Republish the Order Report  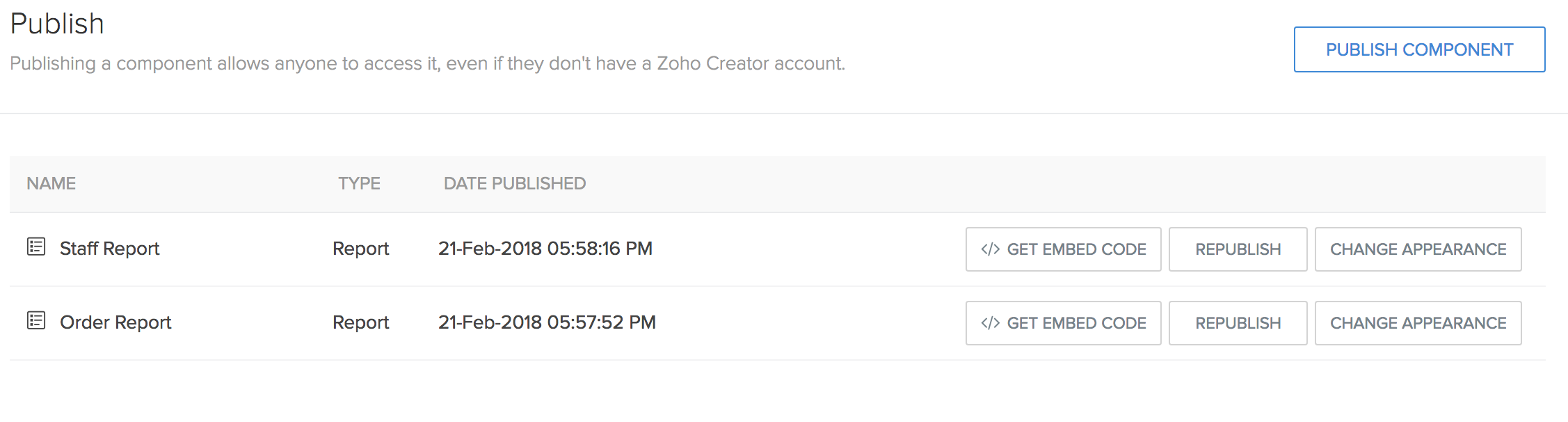(x=1238, y=322)
